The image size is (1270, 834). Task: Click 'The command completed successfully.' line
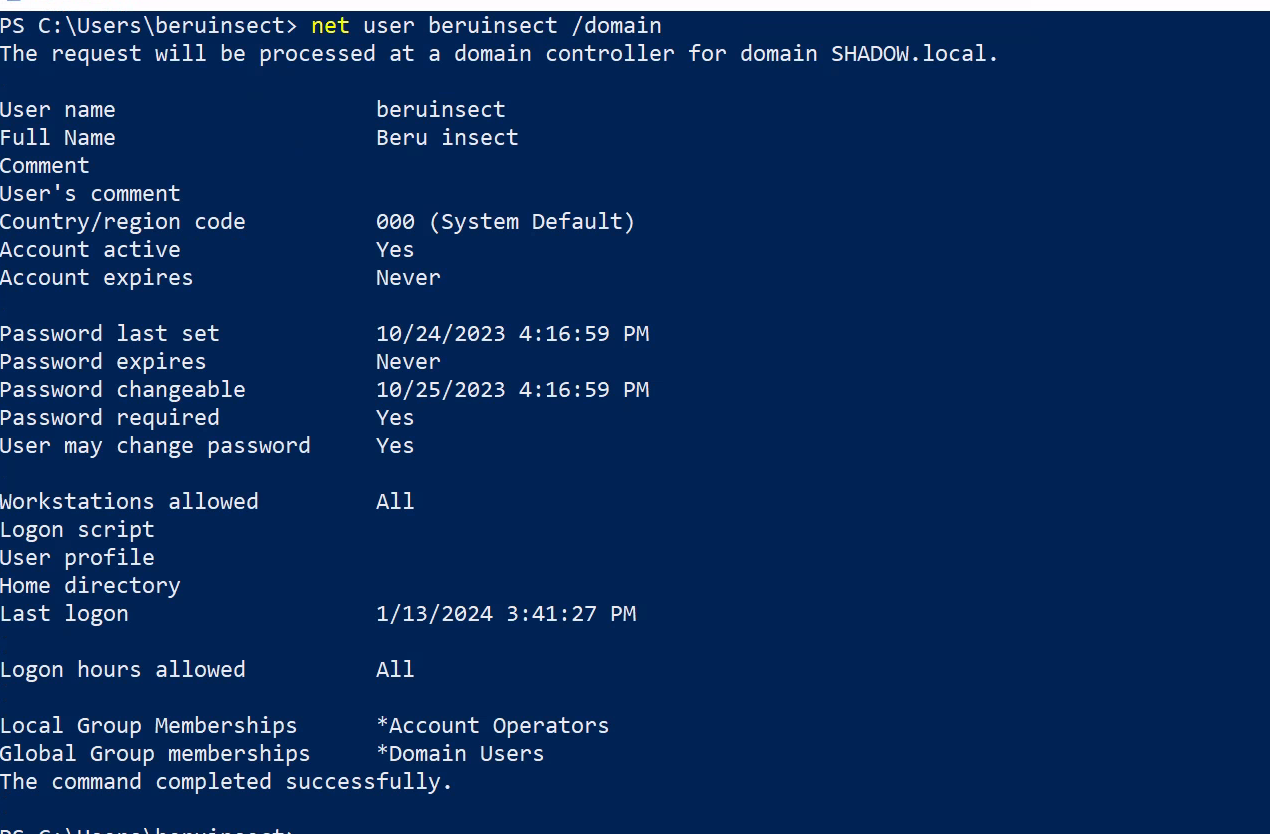coord(226,781)
